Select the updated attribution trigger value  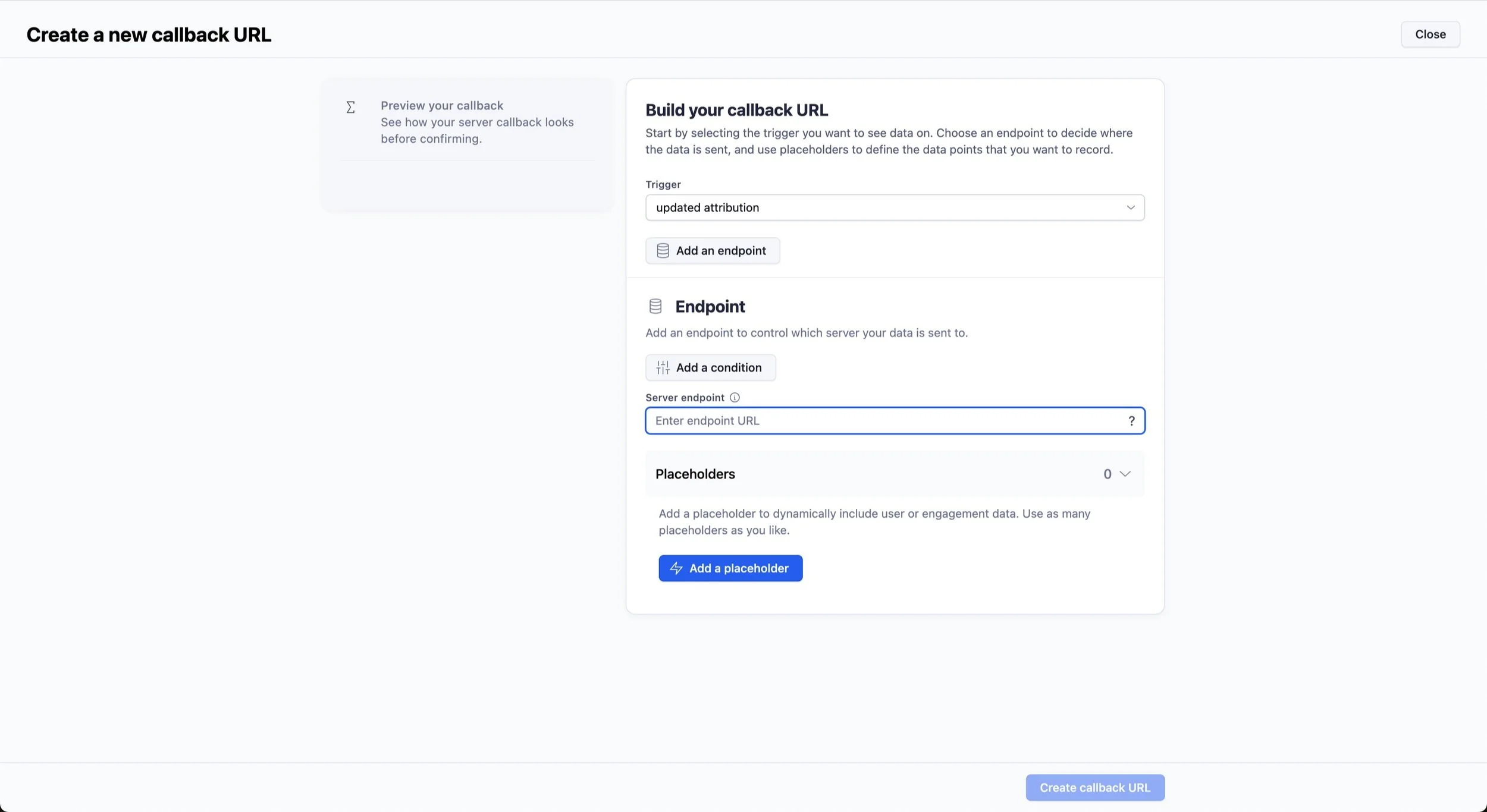(x=707, y=207)
